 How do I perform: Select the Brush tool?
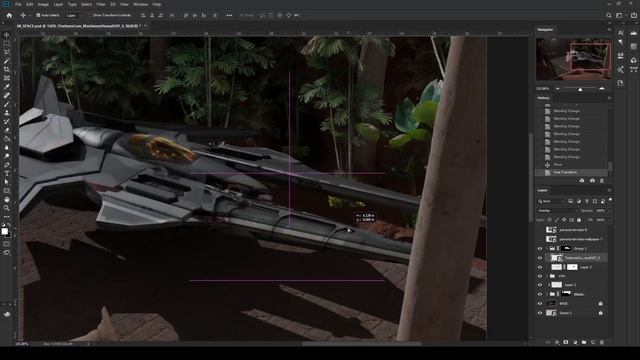[7, 104]
